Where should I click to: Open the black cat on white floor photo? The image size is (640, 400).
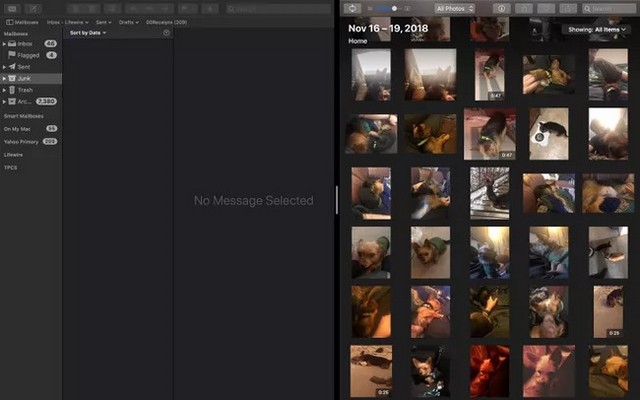(549, 134)
